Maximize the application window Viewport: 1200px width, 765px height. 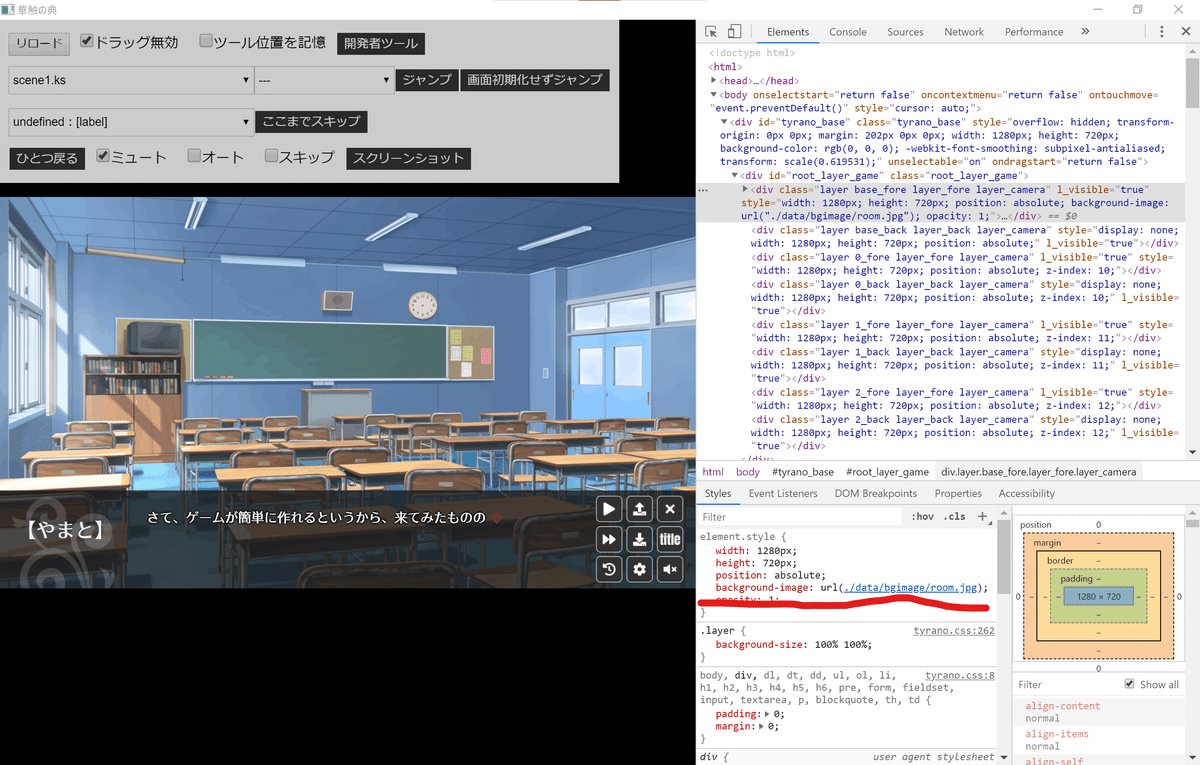click(x=1138, y=9)
